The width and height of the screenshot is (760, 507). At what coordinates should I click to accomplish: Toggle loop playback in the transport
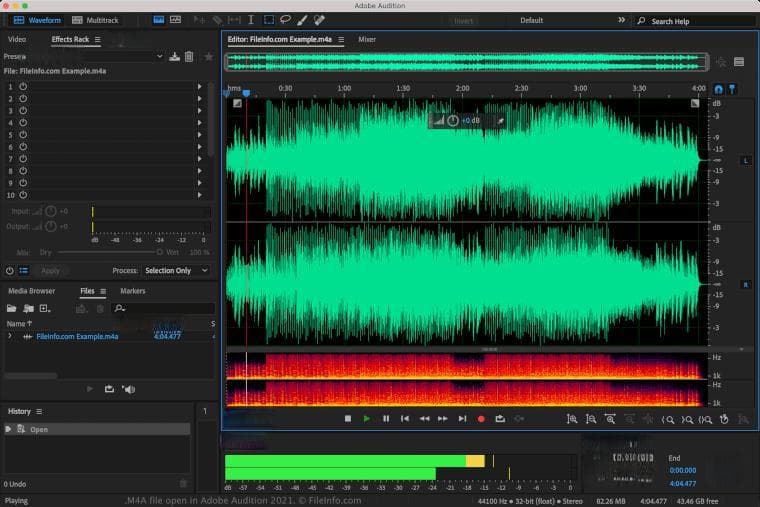pos(500,419)
